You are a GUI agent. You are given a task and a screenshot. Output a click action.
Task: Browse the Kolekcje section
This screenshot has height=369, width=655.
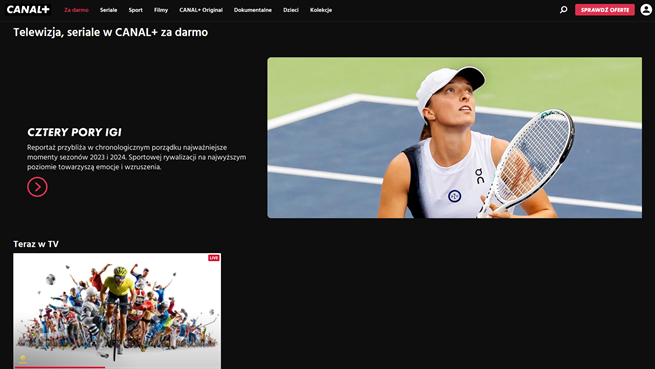coord(321,10)
